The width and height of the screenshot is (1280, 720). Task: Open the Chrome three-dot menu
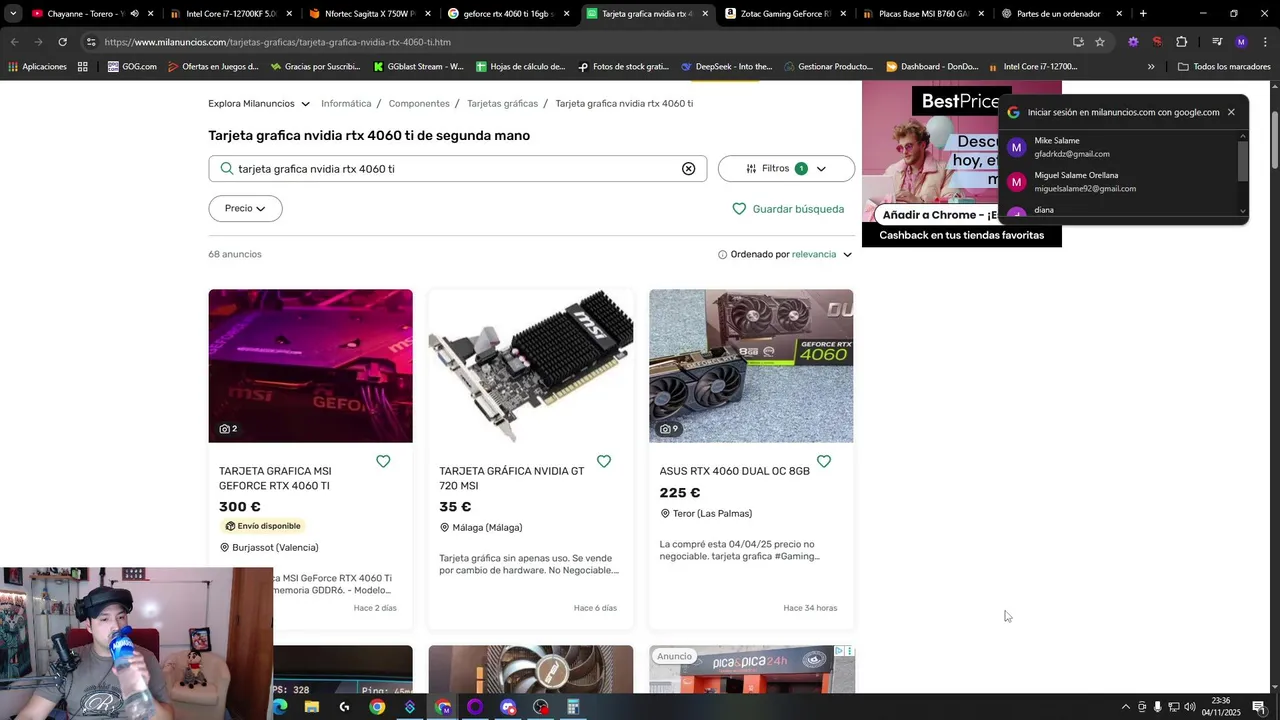pos(1265,42)
